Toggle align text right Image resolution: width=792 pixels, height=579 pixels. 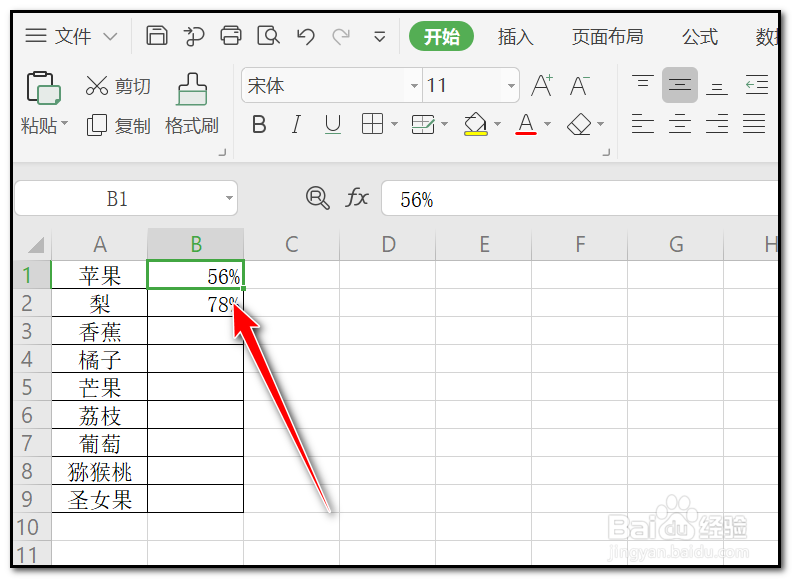coord(717,124)
